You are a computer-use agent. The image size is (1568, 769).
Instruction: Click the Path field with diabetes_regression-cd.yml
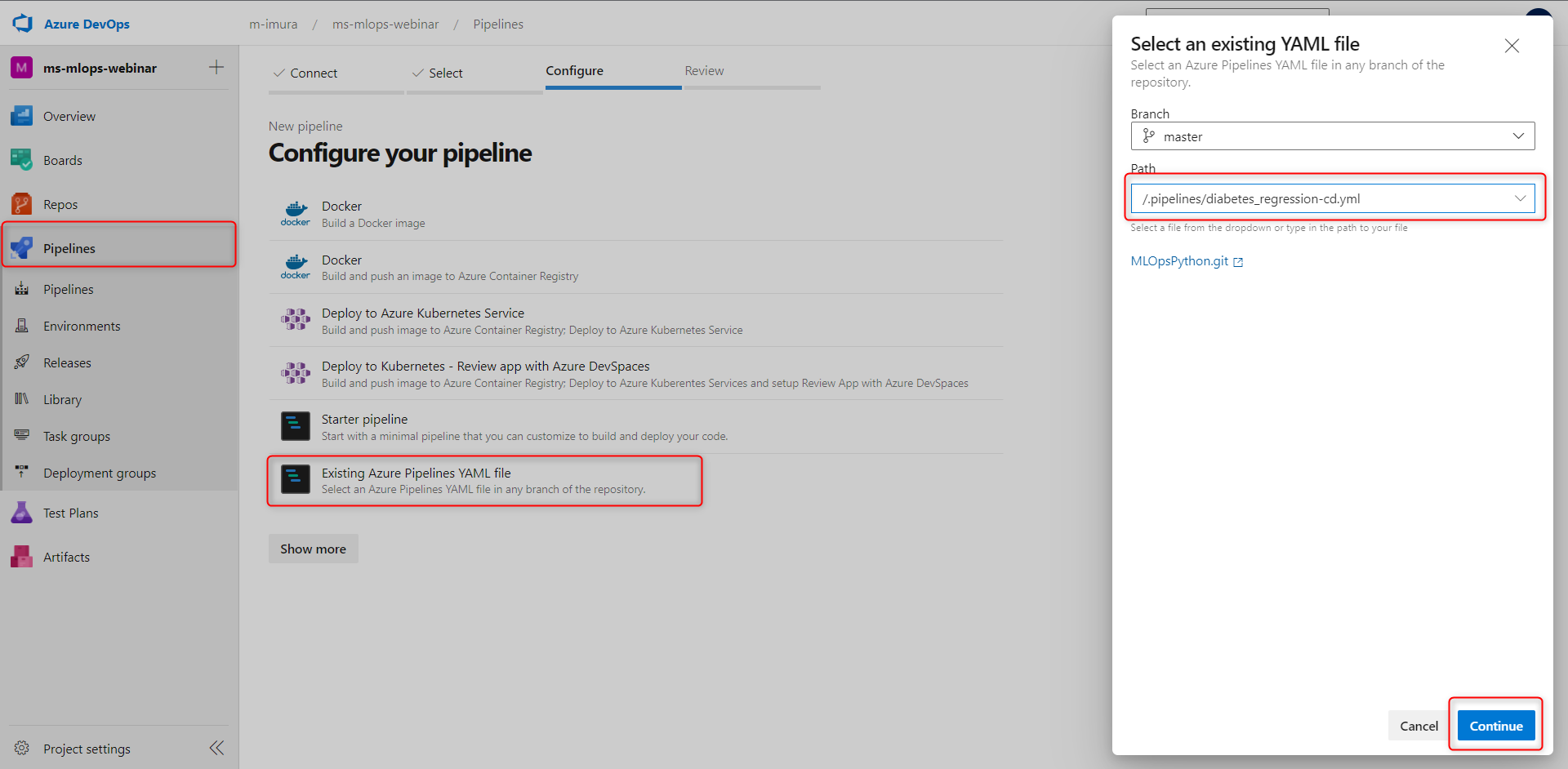1333,198
